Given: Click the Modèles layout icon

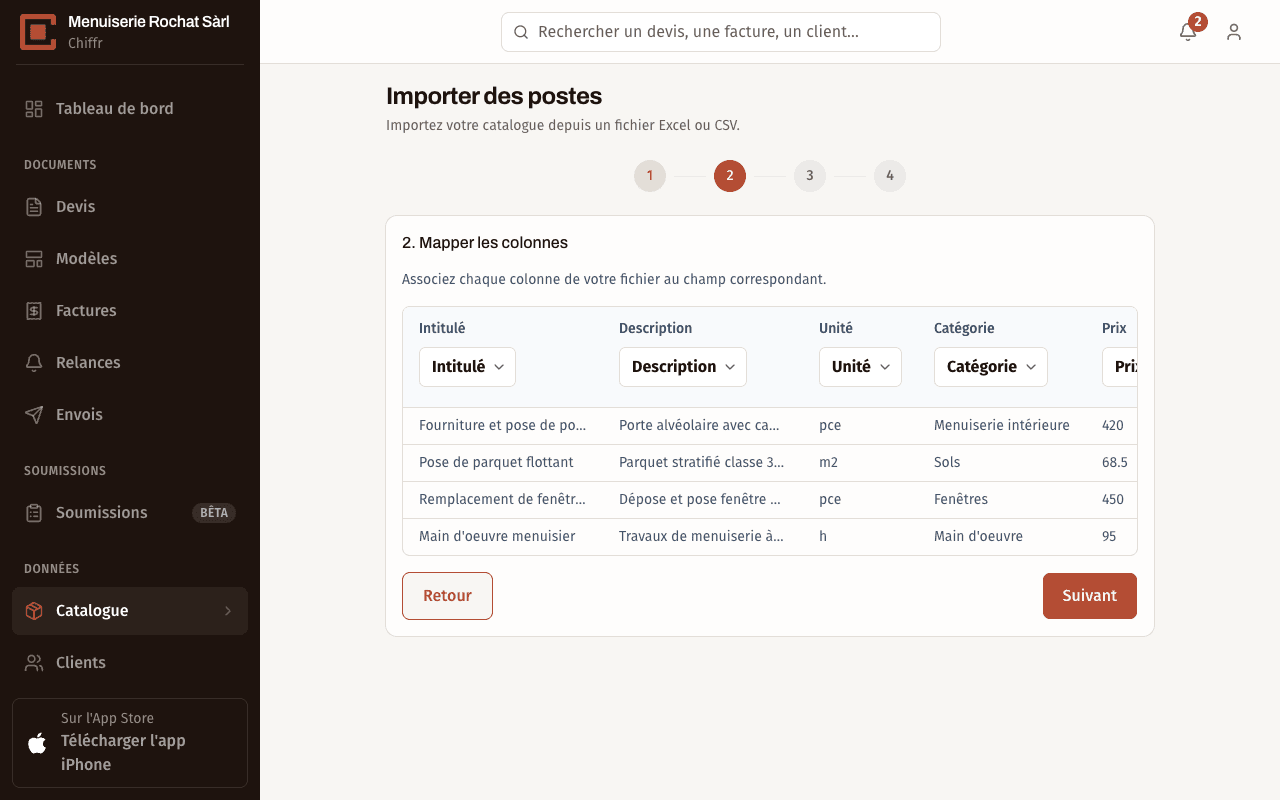Looking at the screenshot, I should (x=34, y=259).
